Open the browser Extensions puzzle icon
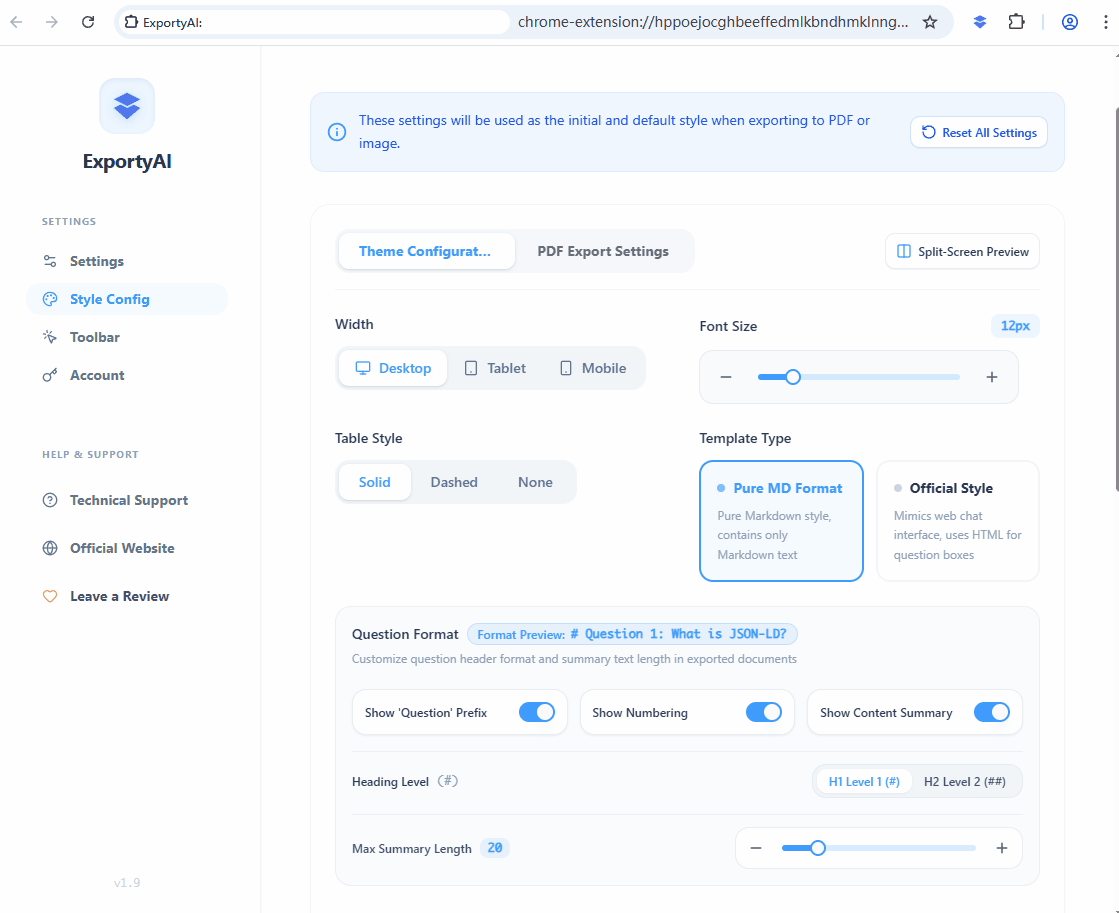1119x913 pixels. [x=1016, y=22]
